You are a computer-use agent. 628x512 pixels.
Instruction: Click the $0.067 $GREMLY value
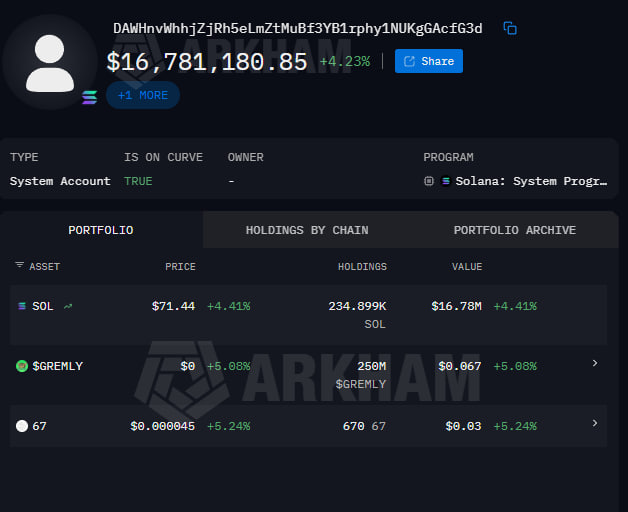coord(459,366)
